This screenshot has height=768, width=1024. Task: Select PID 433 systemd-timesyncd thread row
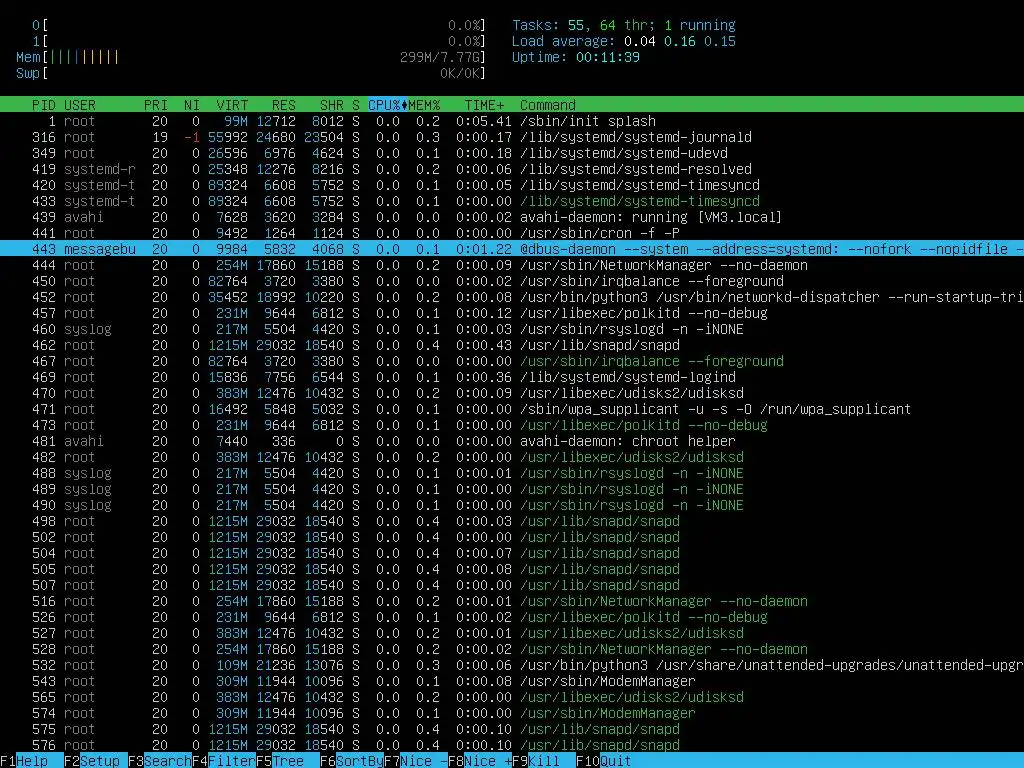point(512,201)
